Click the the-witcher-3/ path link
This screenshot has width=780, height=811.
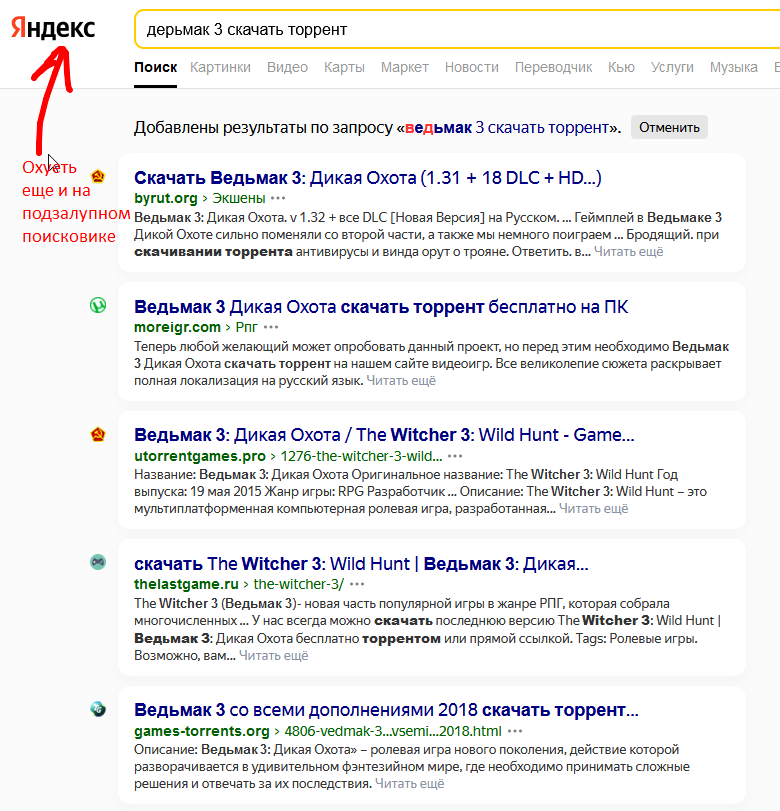pos(298,584)
